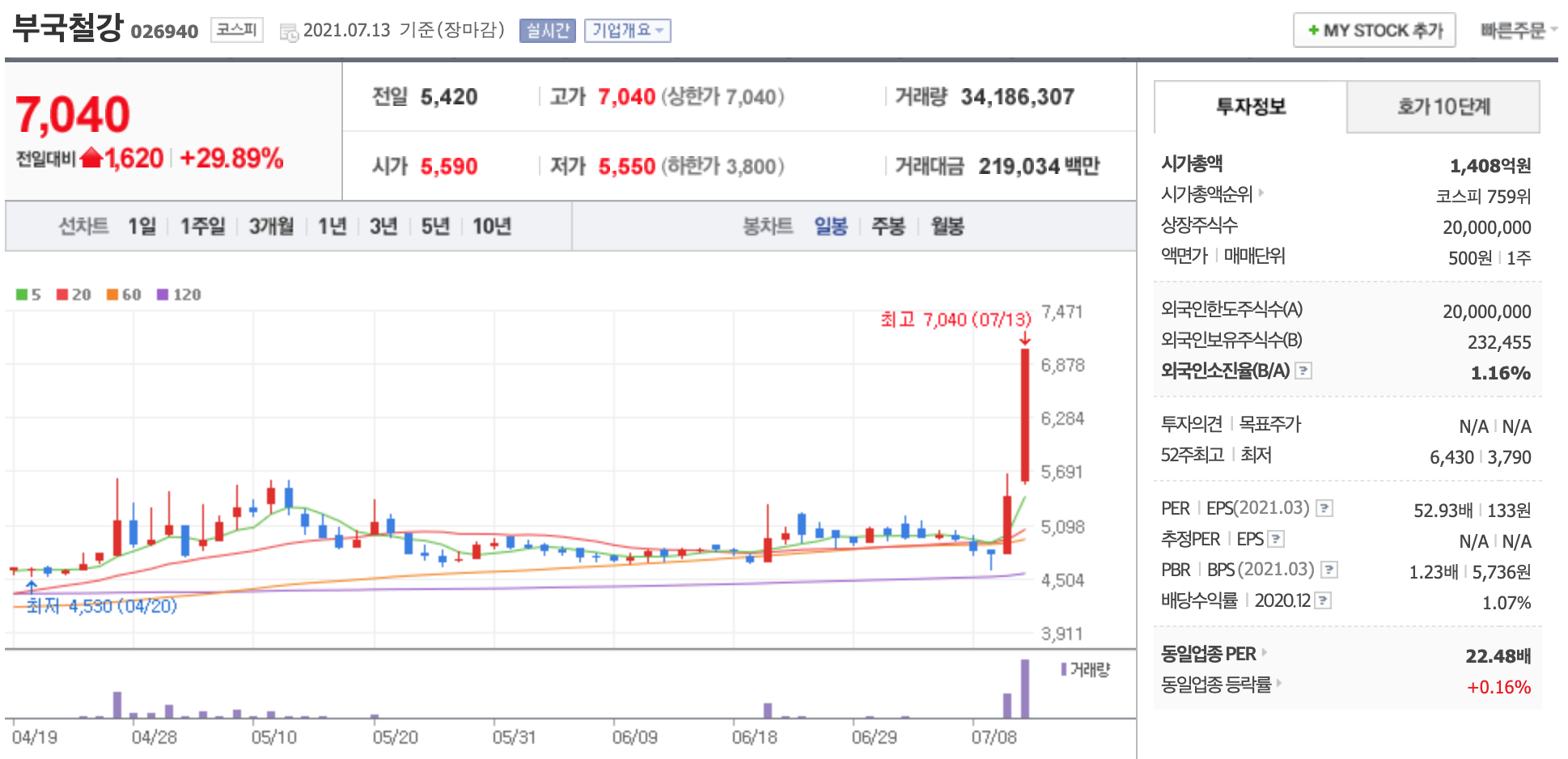
Task: Click the 전일 5,420 previous close
Action: pyautogui.click(x=449, y=97)
